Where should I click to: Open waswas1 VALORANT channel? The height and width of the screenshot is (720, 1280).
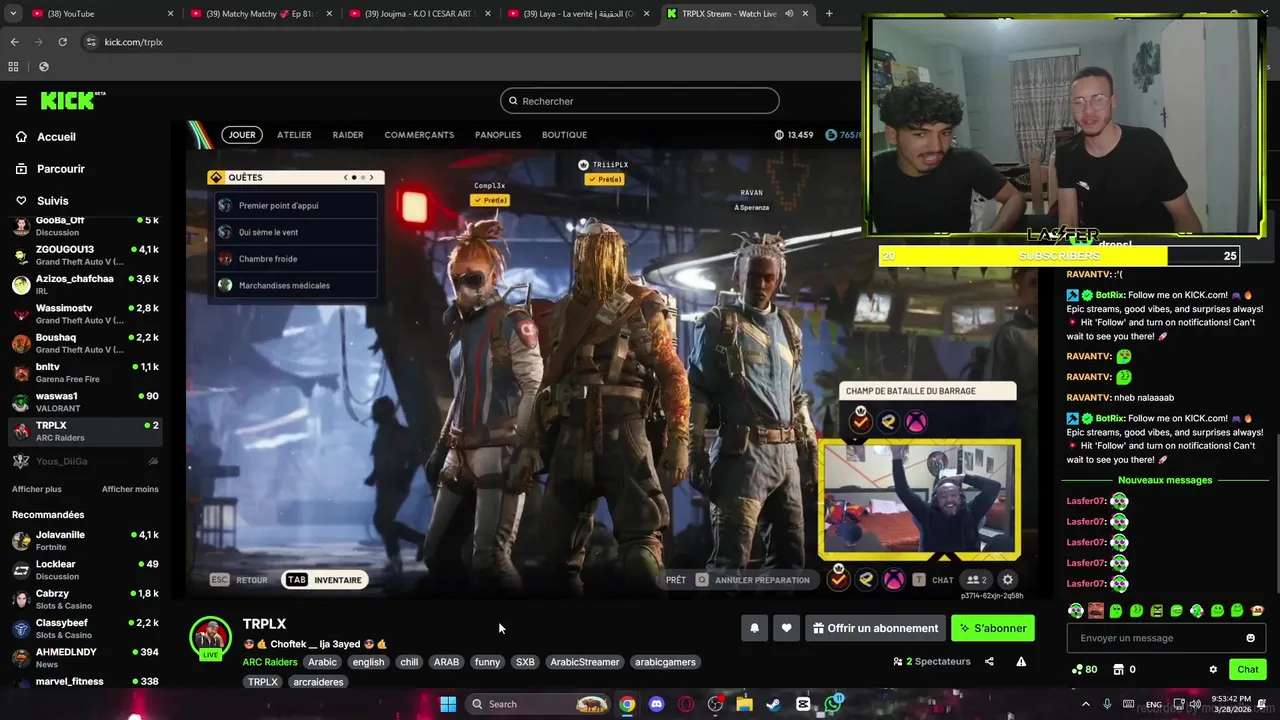[85, 402]
